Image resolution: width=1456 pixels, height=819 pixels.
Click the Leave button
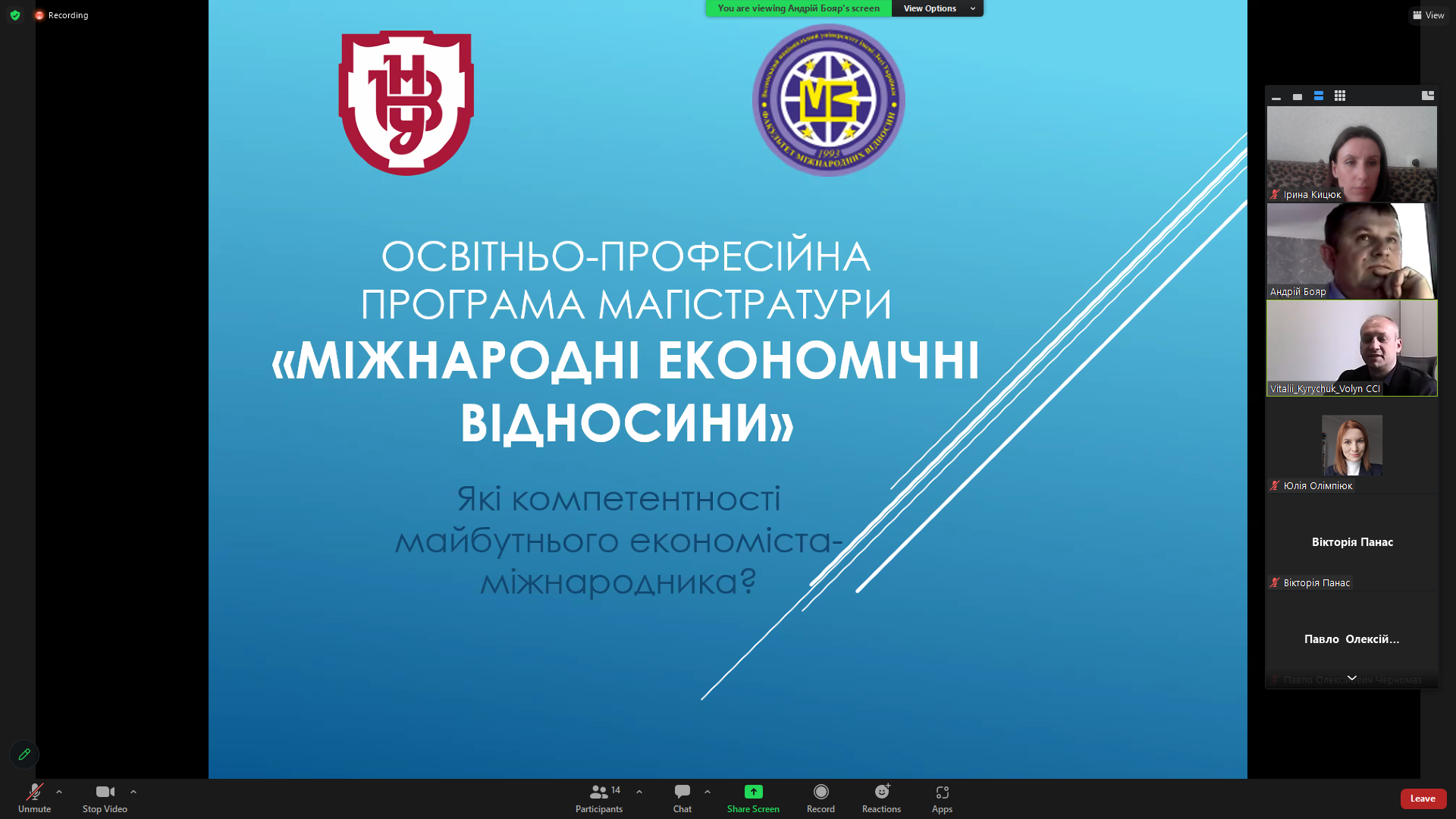[1423, 799]
